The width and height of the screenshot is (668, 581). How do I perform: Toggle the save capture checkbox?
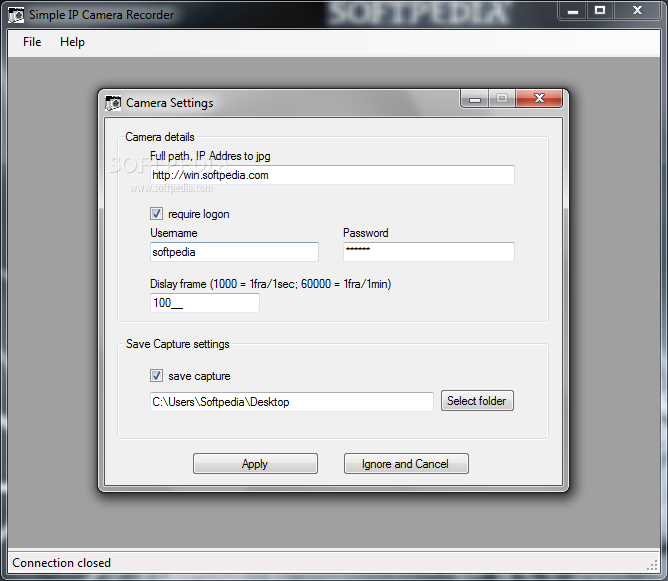click(x=156, y=375)
